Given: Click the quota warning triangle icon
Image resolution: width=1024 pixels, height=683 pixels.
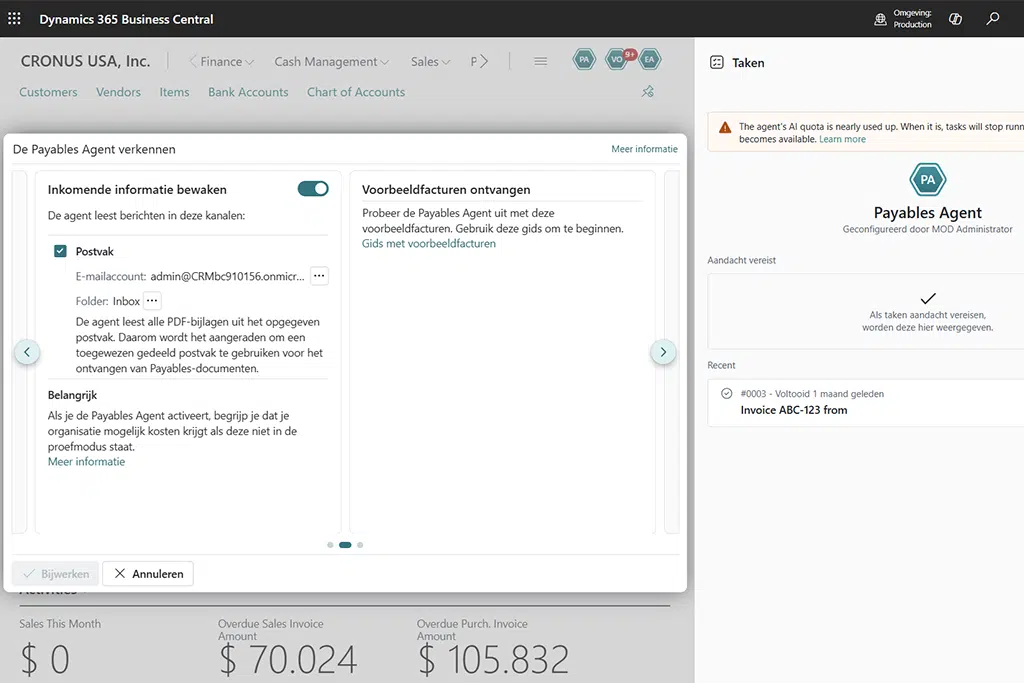Looking at the screenshot, I should pos(725,127).
